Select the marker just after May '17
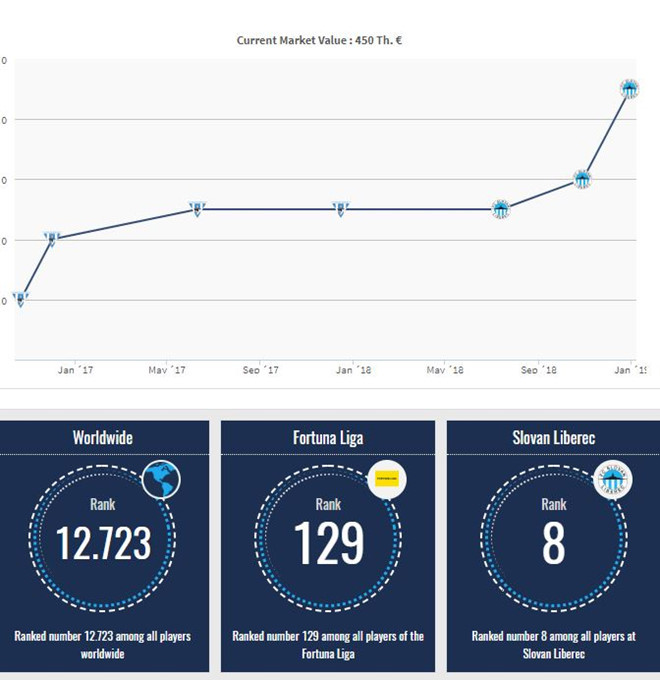Viewport: 660px width, 680px height. coord(198,209)
